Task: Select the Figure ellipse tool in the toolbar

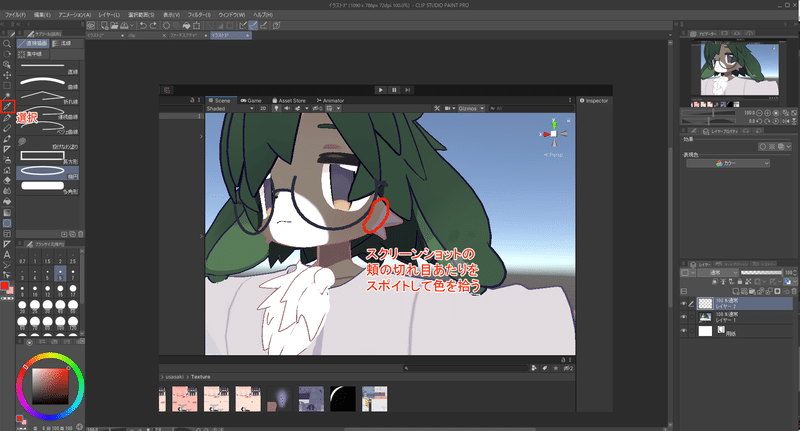Action: (x=7, y=223)
